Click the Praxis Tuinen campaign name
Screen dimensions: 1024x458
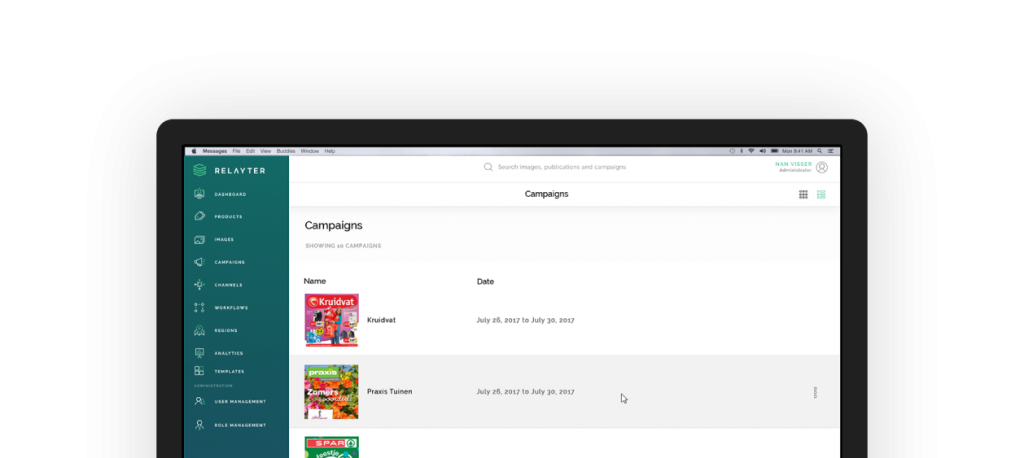click(389, 392)
